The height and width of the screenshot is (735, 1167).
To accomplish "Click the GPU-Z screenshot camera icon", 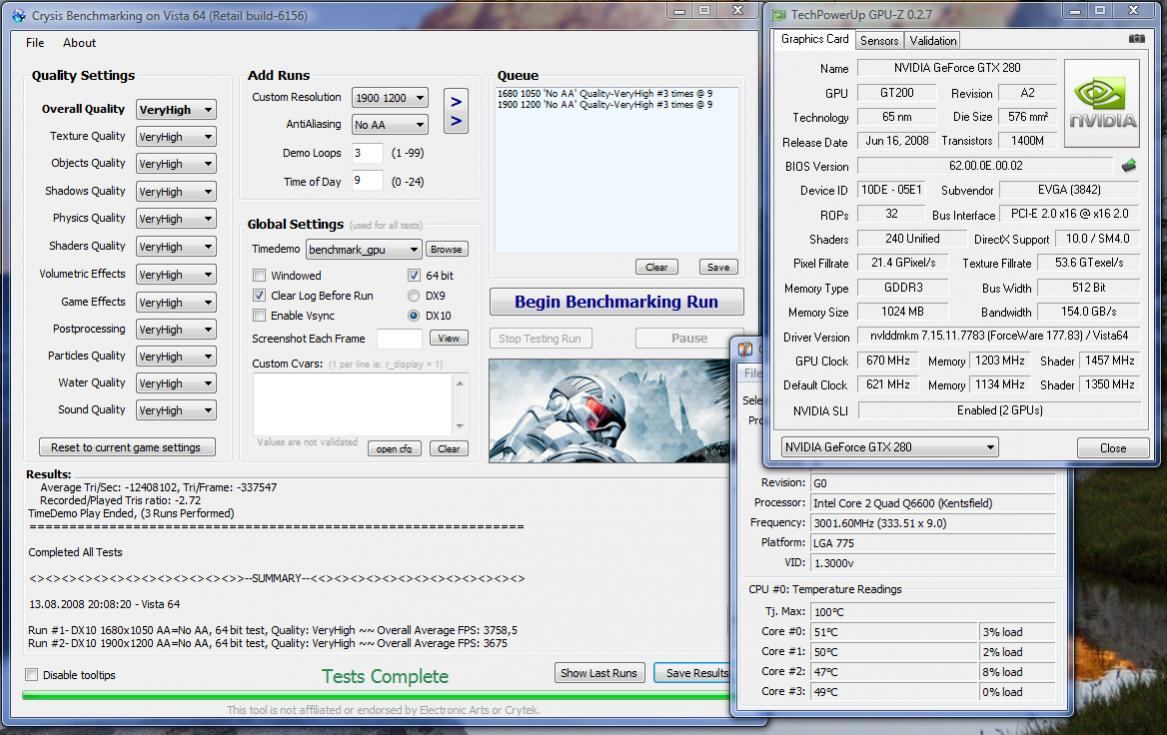I will pyautogui.click(x=1136, y=39).
